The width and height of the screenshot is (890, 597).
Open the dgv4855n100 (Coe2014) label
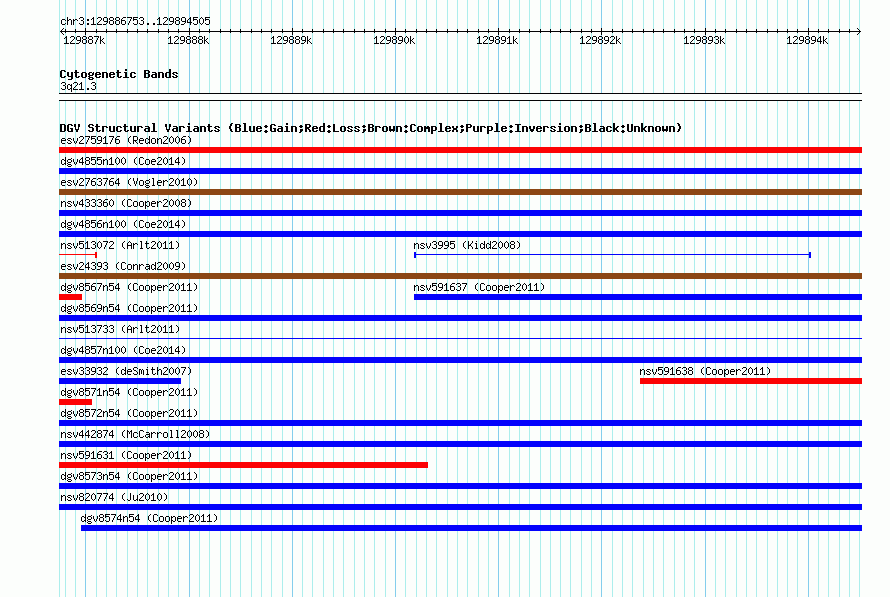123,161
